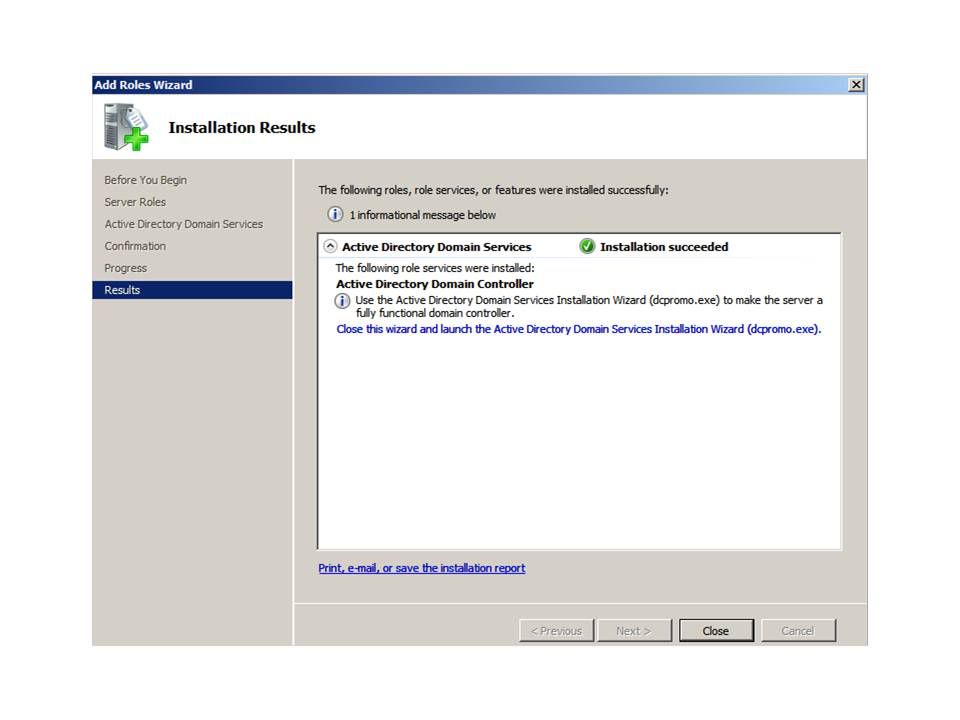Launch dcpromo.exe via the blue wizard link
Screen dimensions: 960x720
(578, 329)
